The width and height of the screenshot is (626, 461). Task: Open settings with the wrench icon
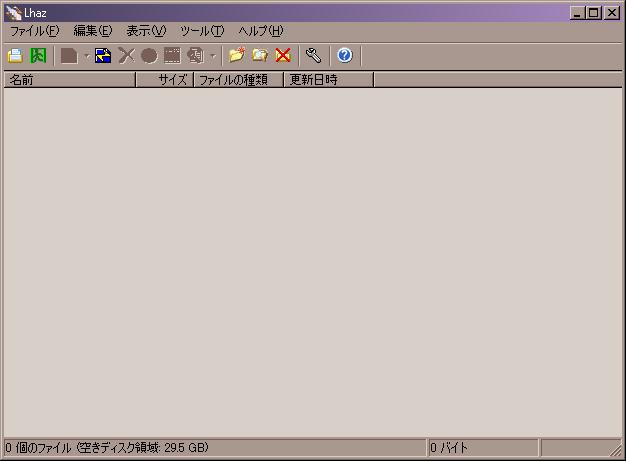tap(313, 55)
